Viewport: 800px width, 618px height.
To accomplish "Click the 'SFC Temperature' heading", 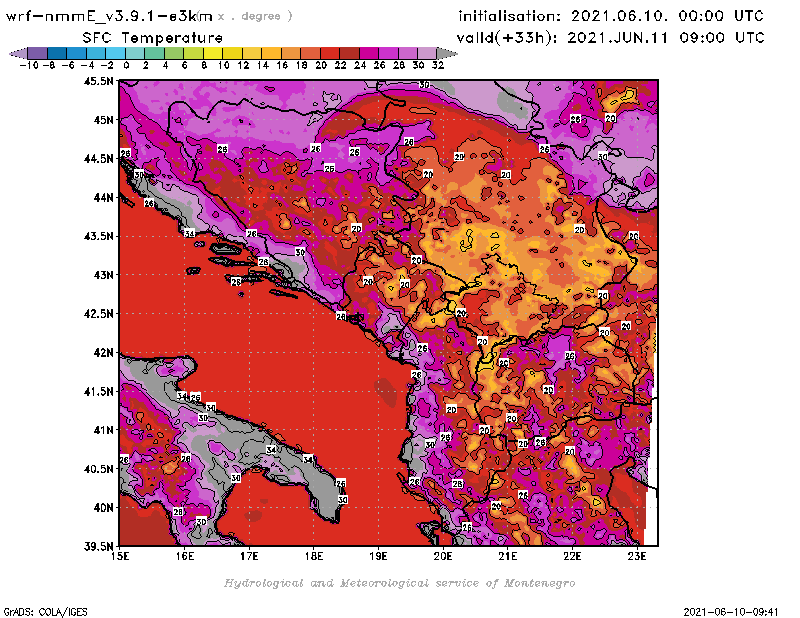I will pos(153,38).
